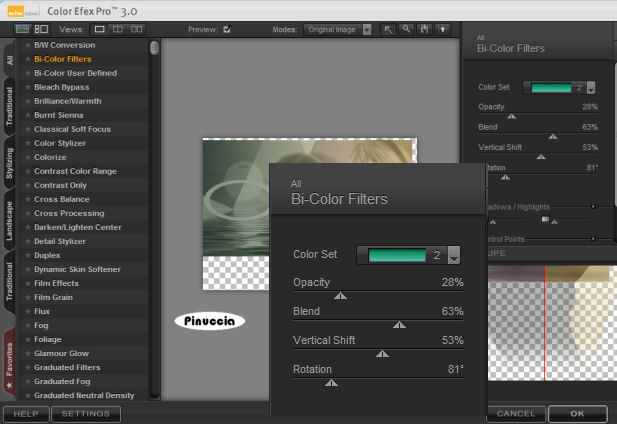
Task: Click the star beside Burnt Sienna
Action: (x=28, y=115)
